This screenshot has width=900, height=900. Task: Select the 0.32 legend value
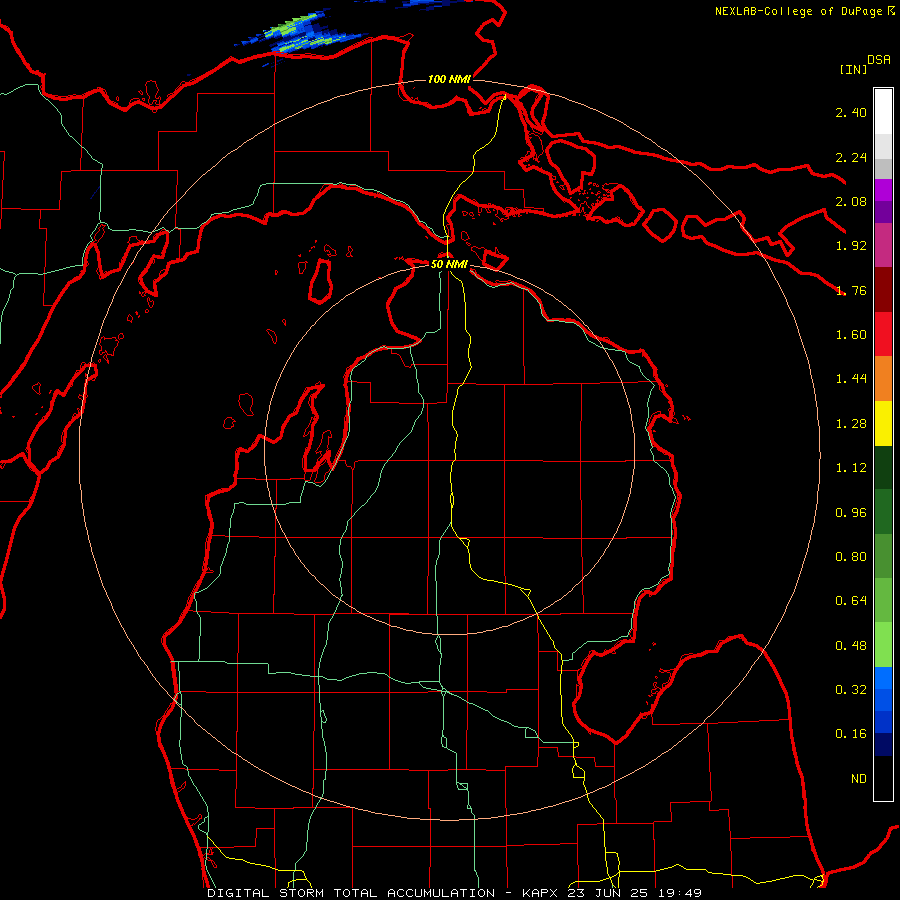(851, 690)
